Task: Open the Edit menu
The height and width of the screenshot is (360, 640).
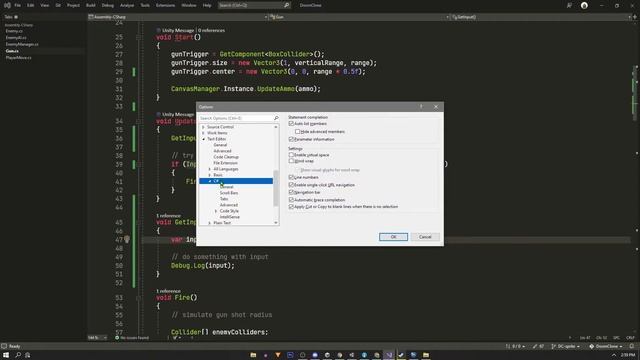Action: pos(31,5)
